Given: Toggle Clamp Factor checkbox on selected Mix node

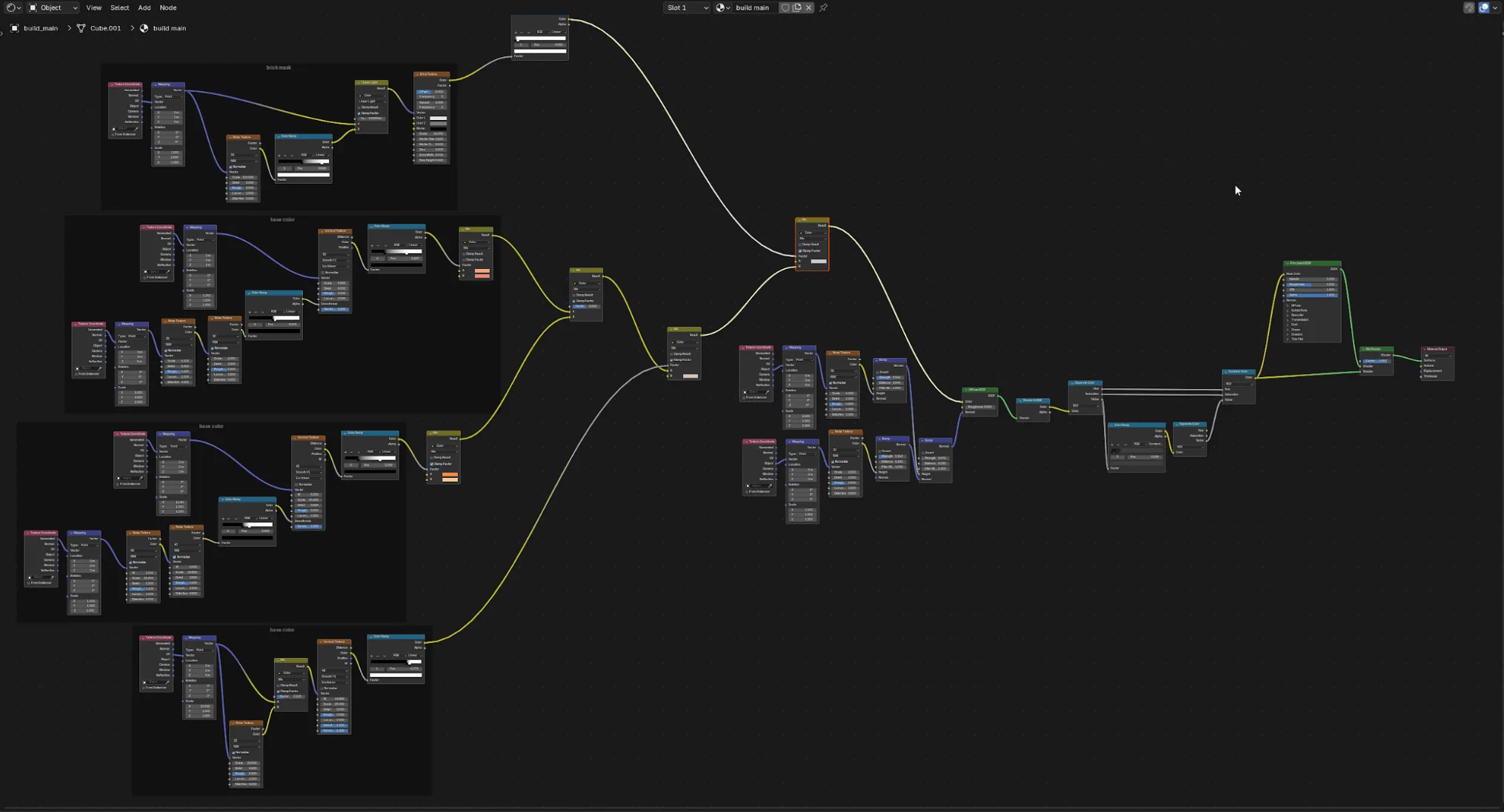Looking at the screenshot, I should click(x=800, y=251).
